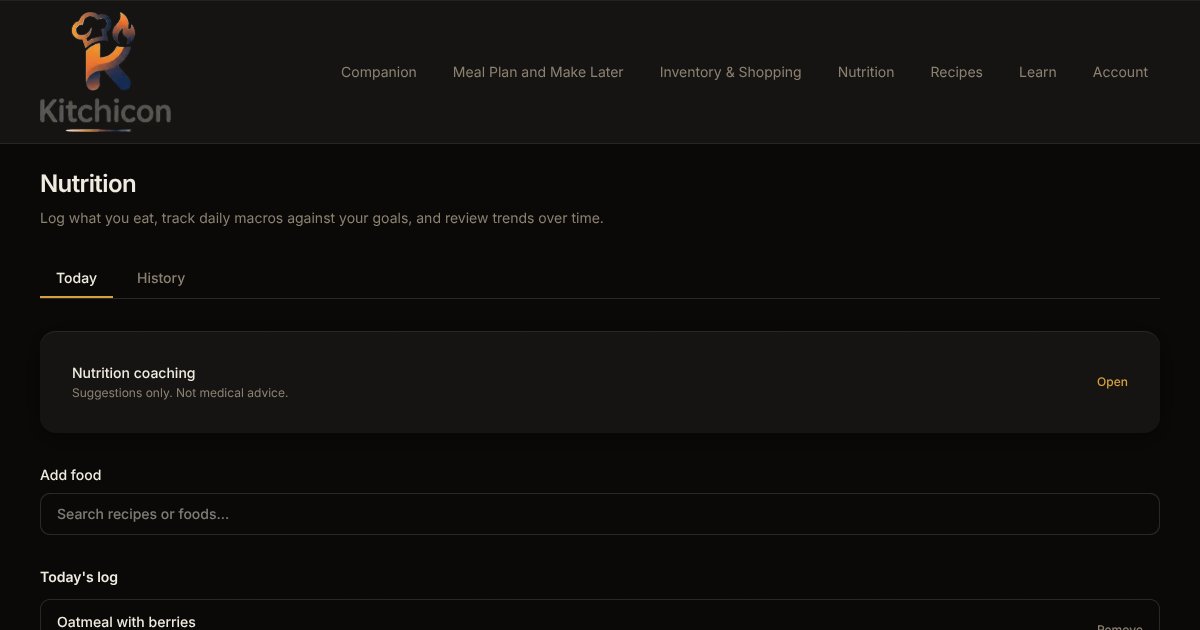Focus the Search recipes or foods field
This screenshot has width=1200, height=630.
pos(600,514)
